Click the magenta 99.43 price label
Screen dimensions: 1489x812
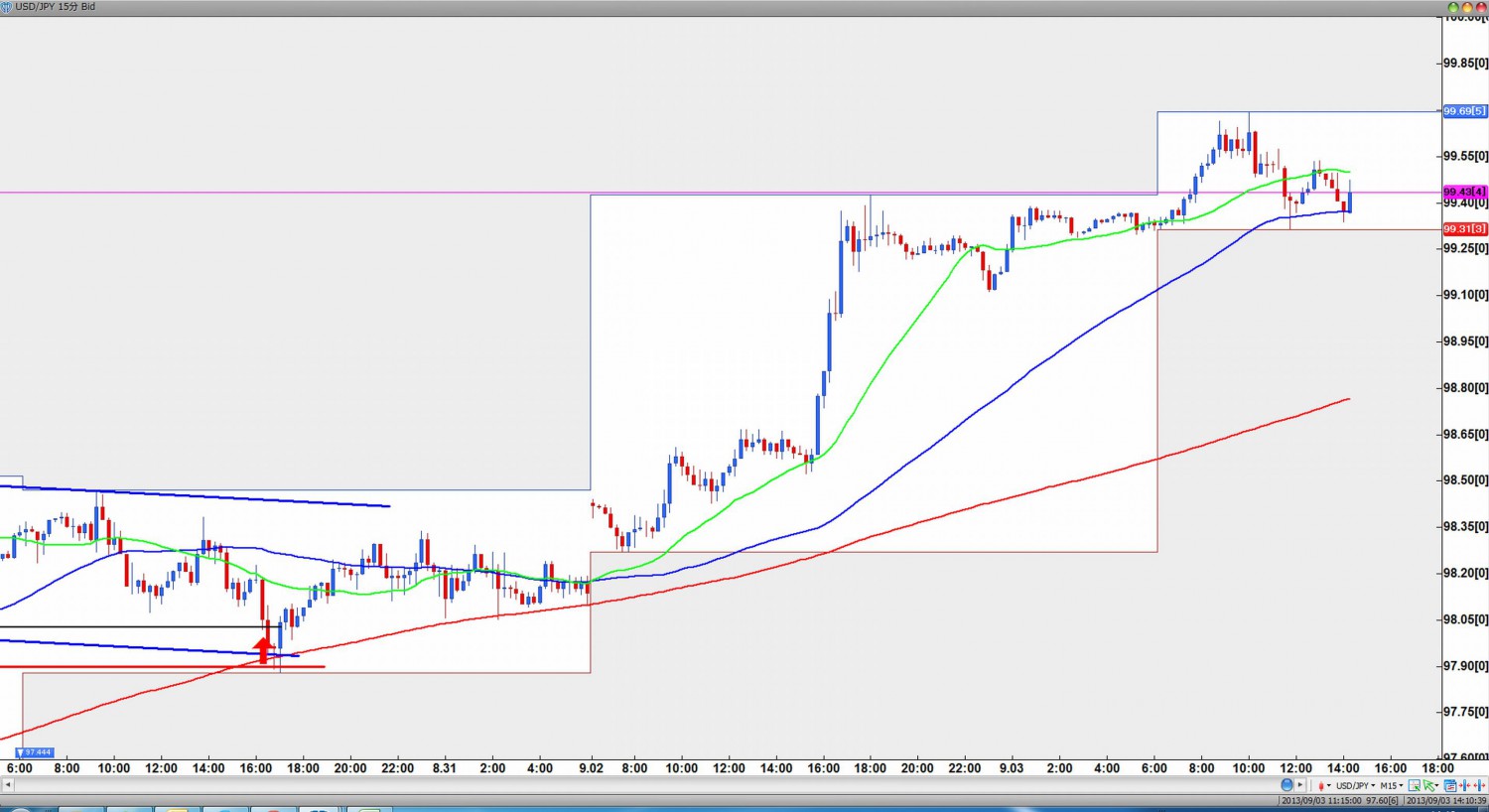coord(1464,192)
